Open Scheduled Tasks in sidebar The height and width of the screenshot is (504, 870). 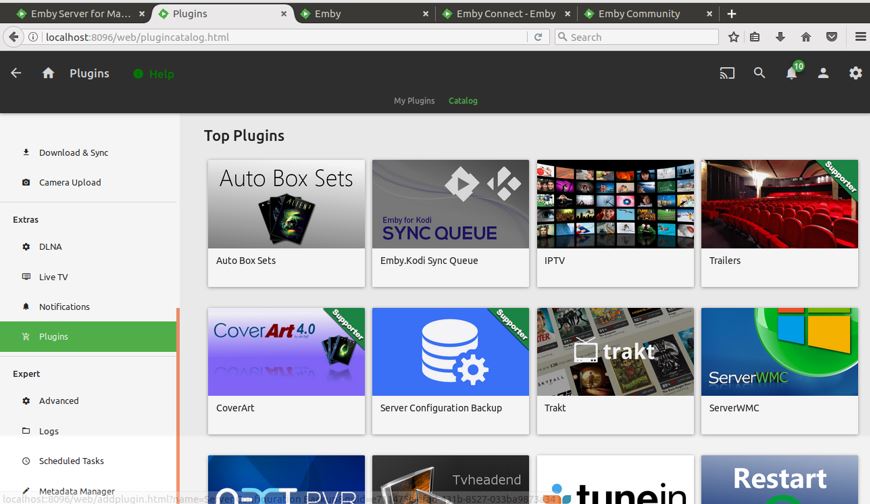(89, 461)
